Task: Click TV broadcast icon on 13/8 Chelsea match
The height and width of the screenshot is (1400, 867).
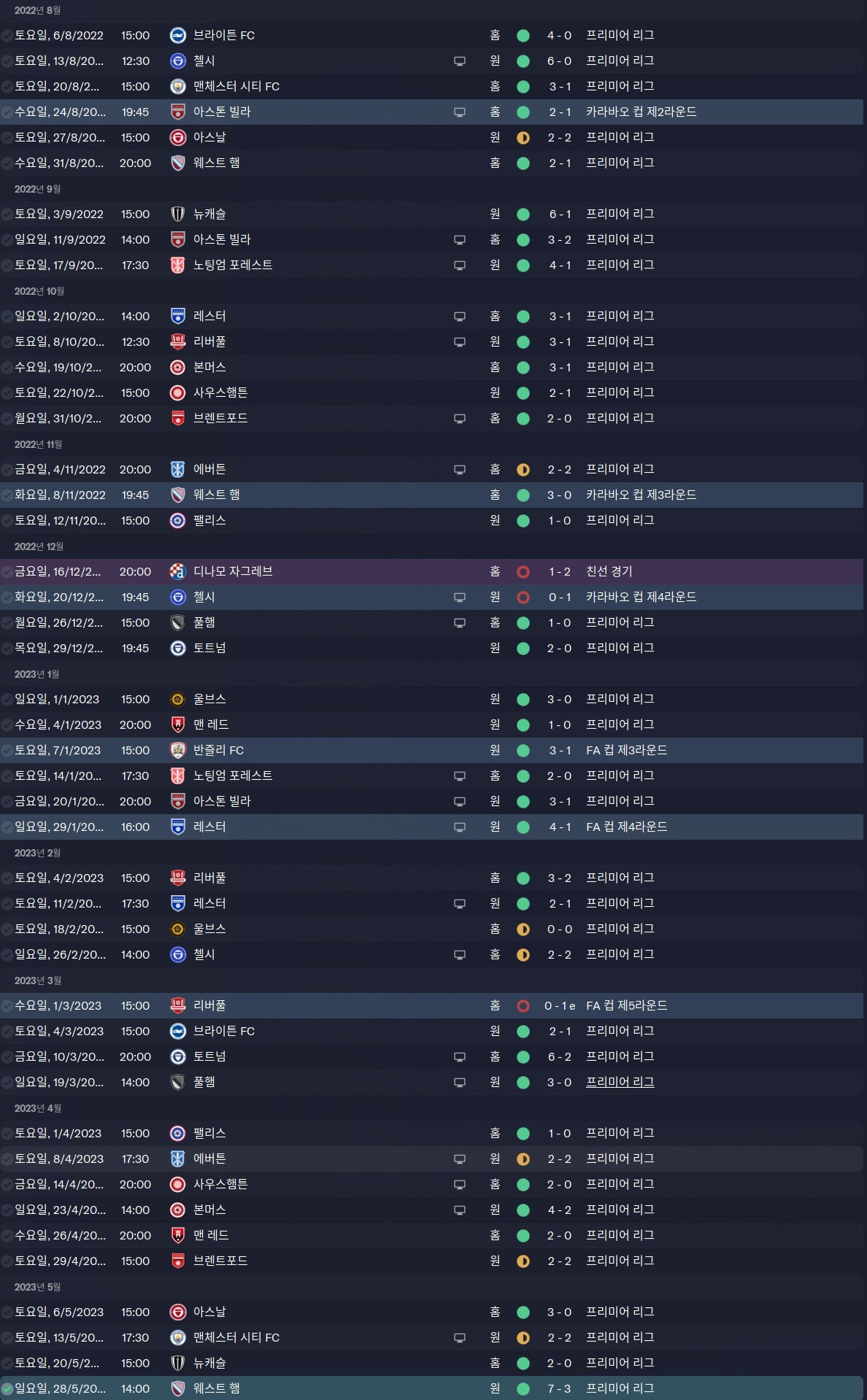Action: (460, 61)
